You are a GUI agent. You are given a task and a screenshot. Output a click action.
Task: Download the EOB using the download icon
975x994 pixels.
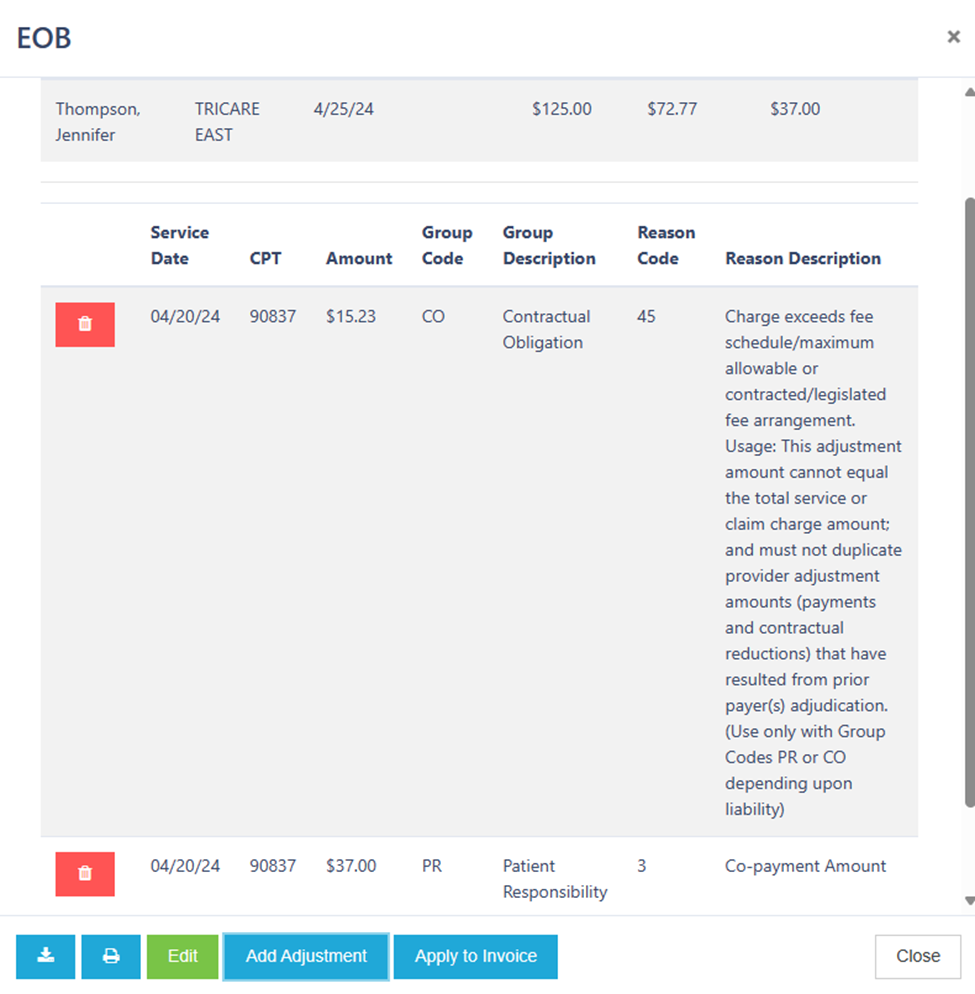46,956
